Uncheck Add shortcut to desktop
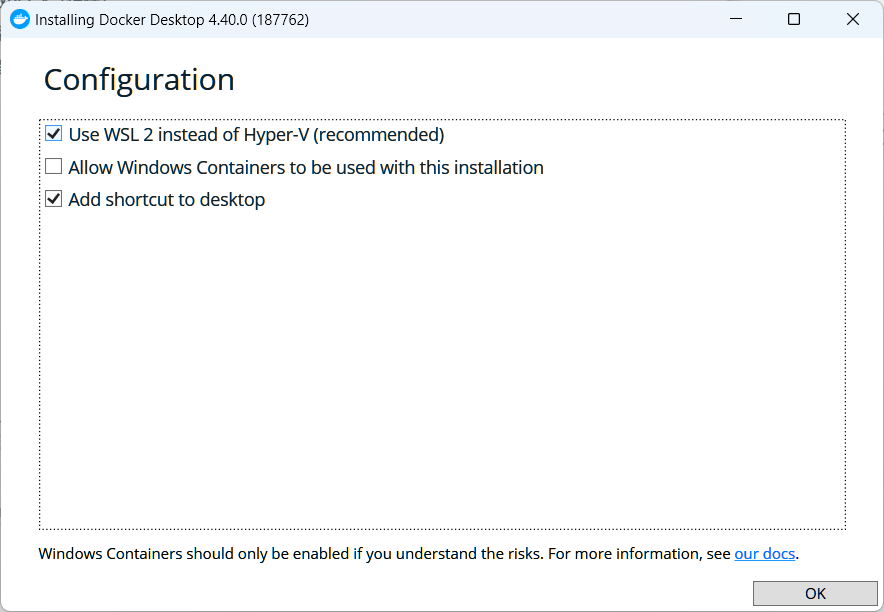884x612 pixels. coord(54,199)
